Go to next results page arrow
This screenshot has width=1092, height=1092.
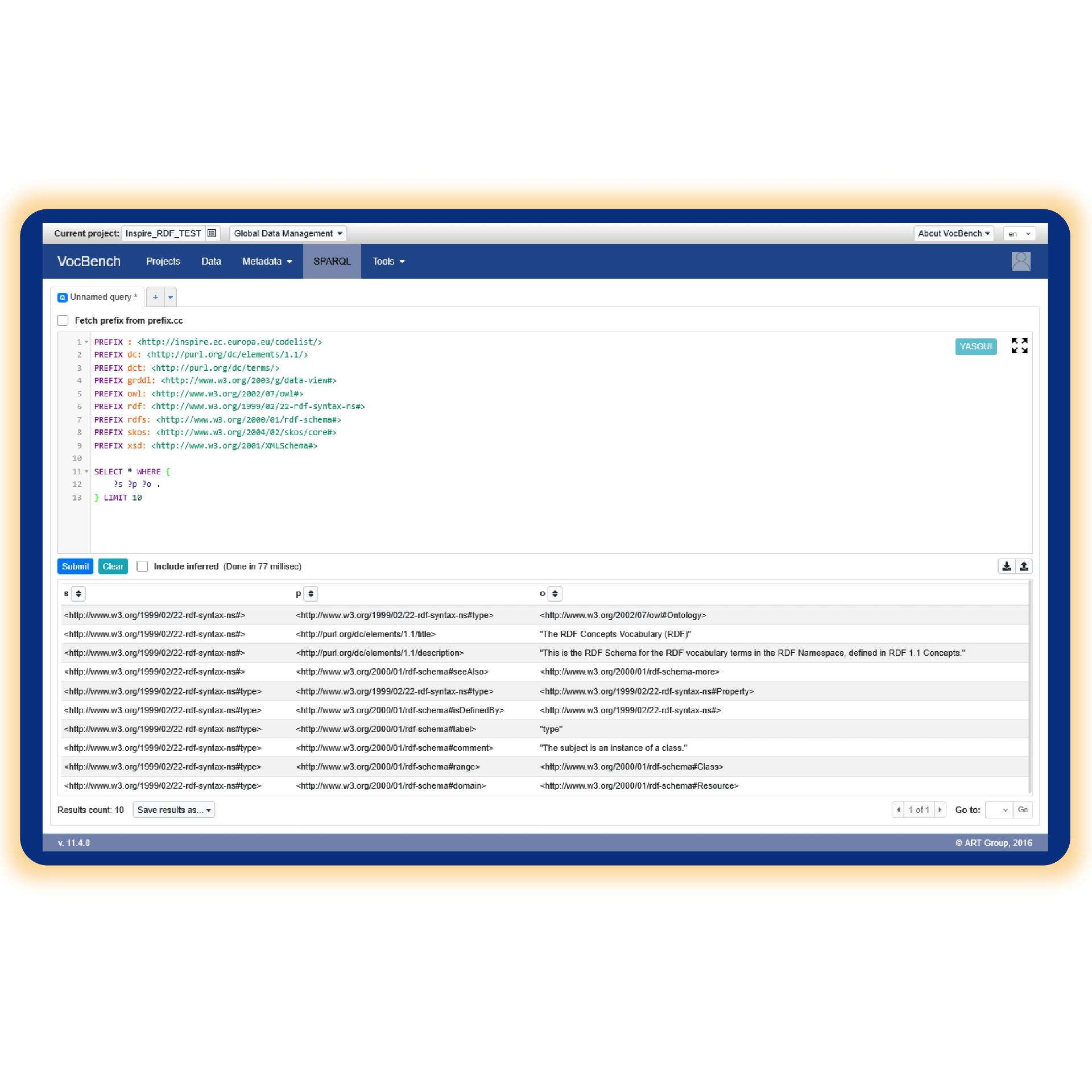(940, 809)
